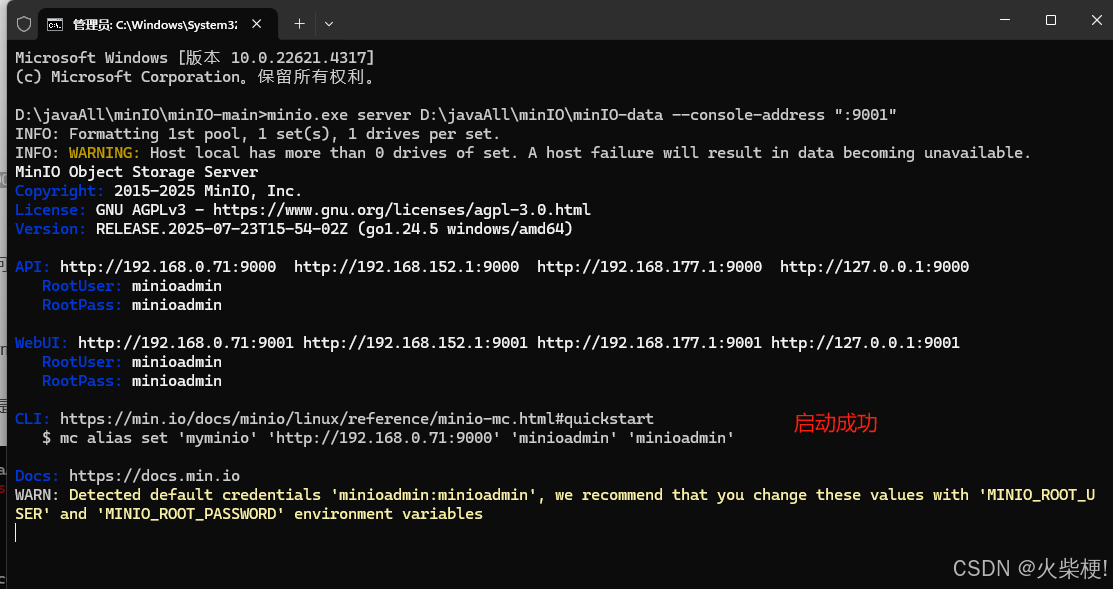Viewport: 1113px width, 589px height.
Task: Maximize the terminal window
Action: coord(1050,20)
